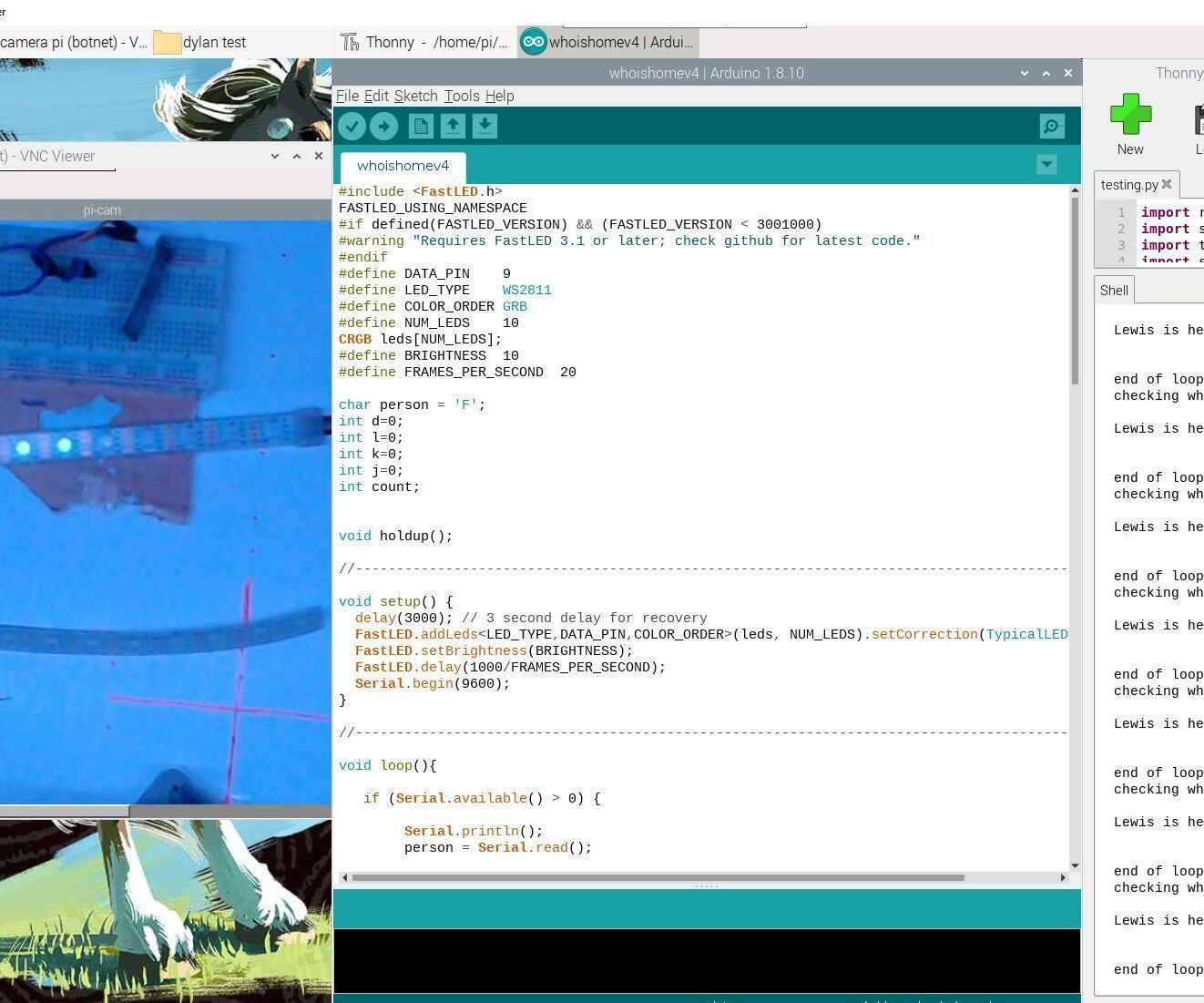Save the sketch with the down-arrow icon
The height and width of the screenshot is (1003, 1204).
485,126
